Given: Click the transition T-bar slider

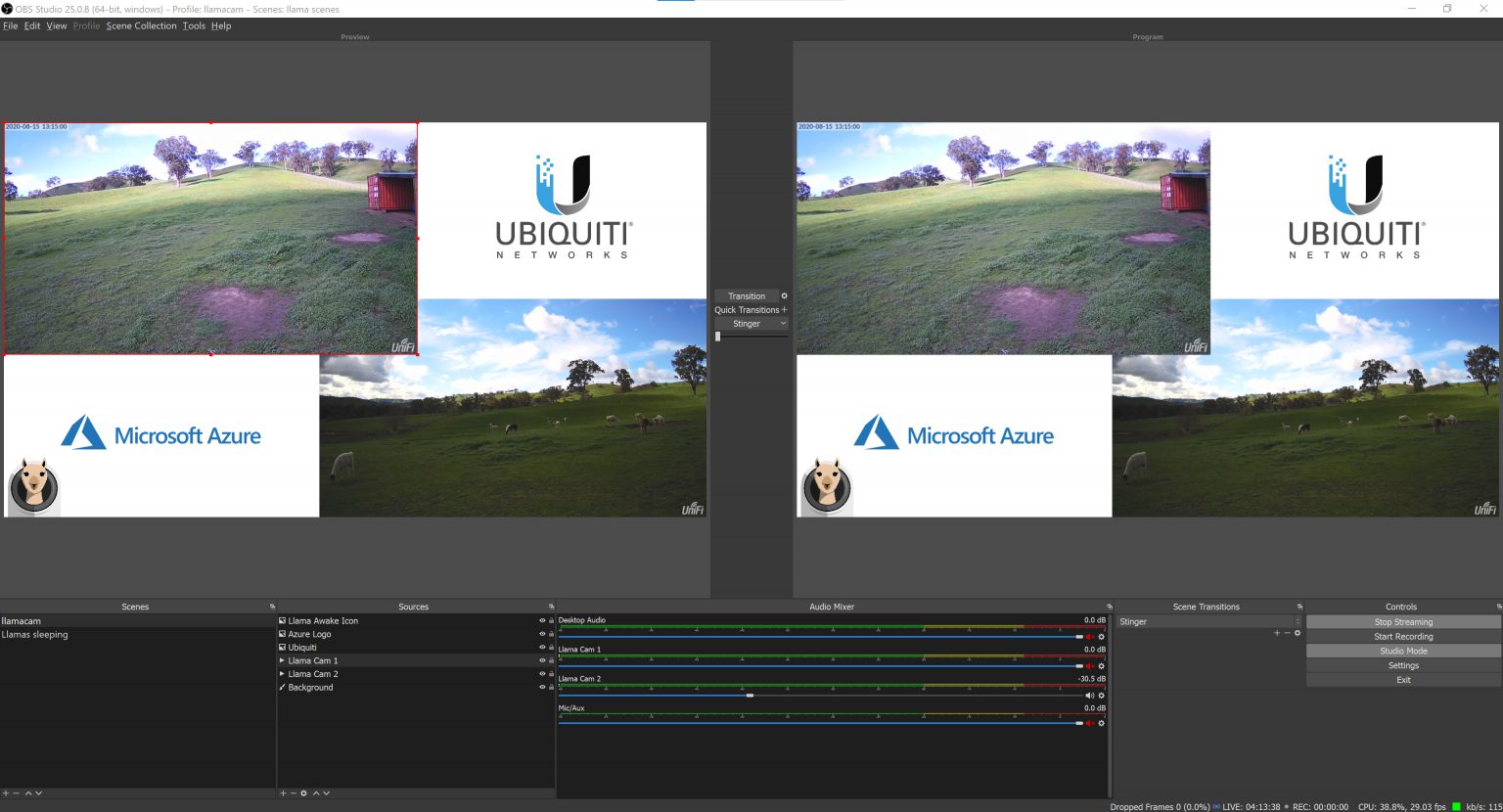Looking at the screenshot, I should tap(751, 337).
